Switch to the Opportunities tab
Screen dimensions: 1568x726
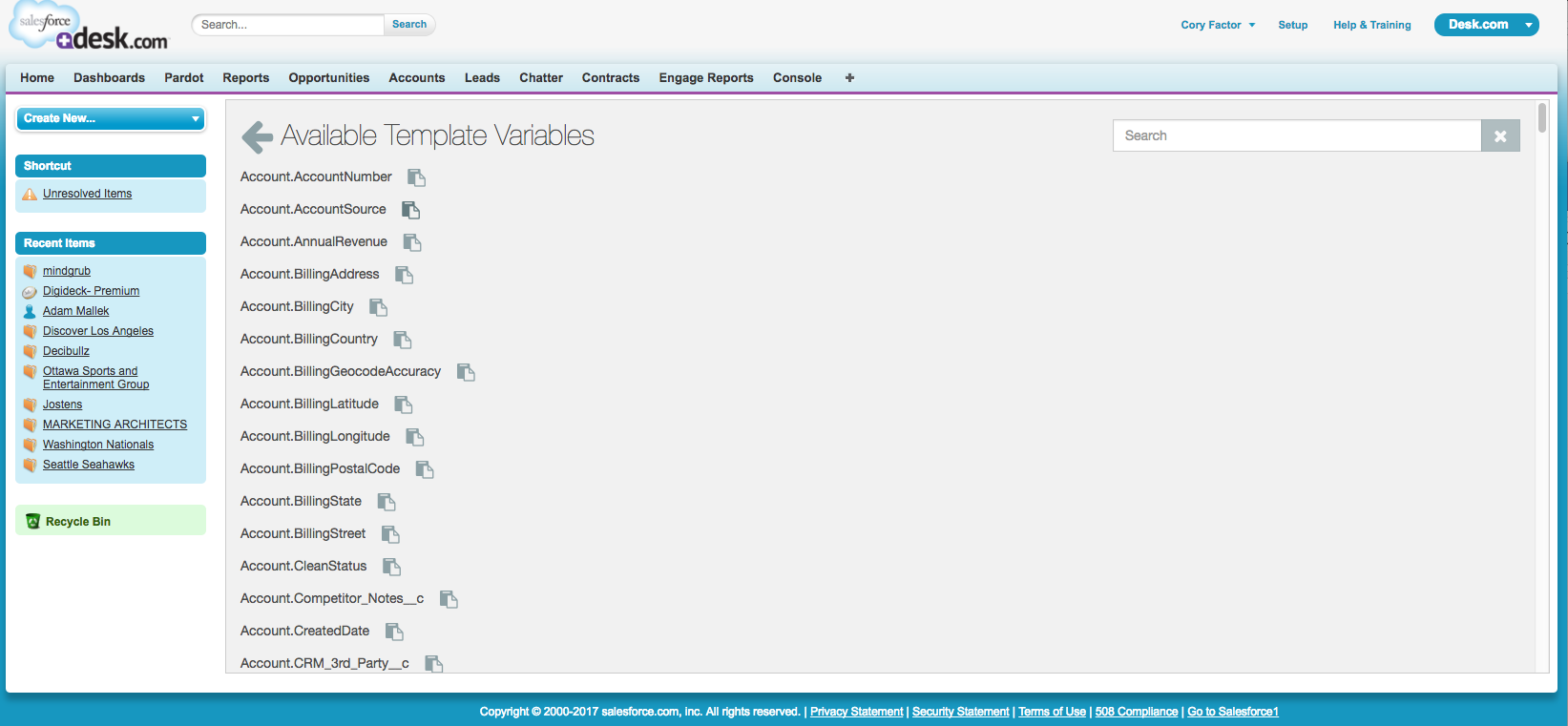pos(328,78)
